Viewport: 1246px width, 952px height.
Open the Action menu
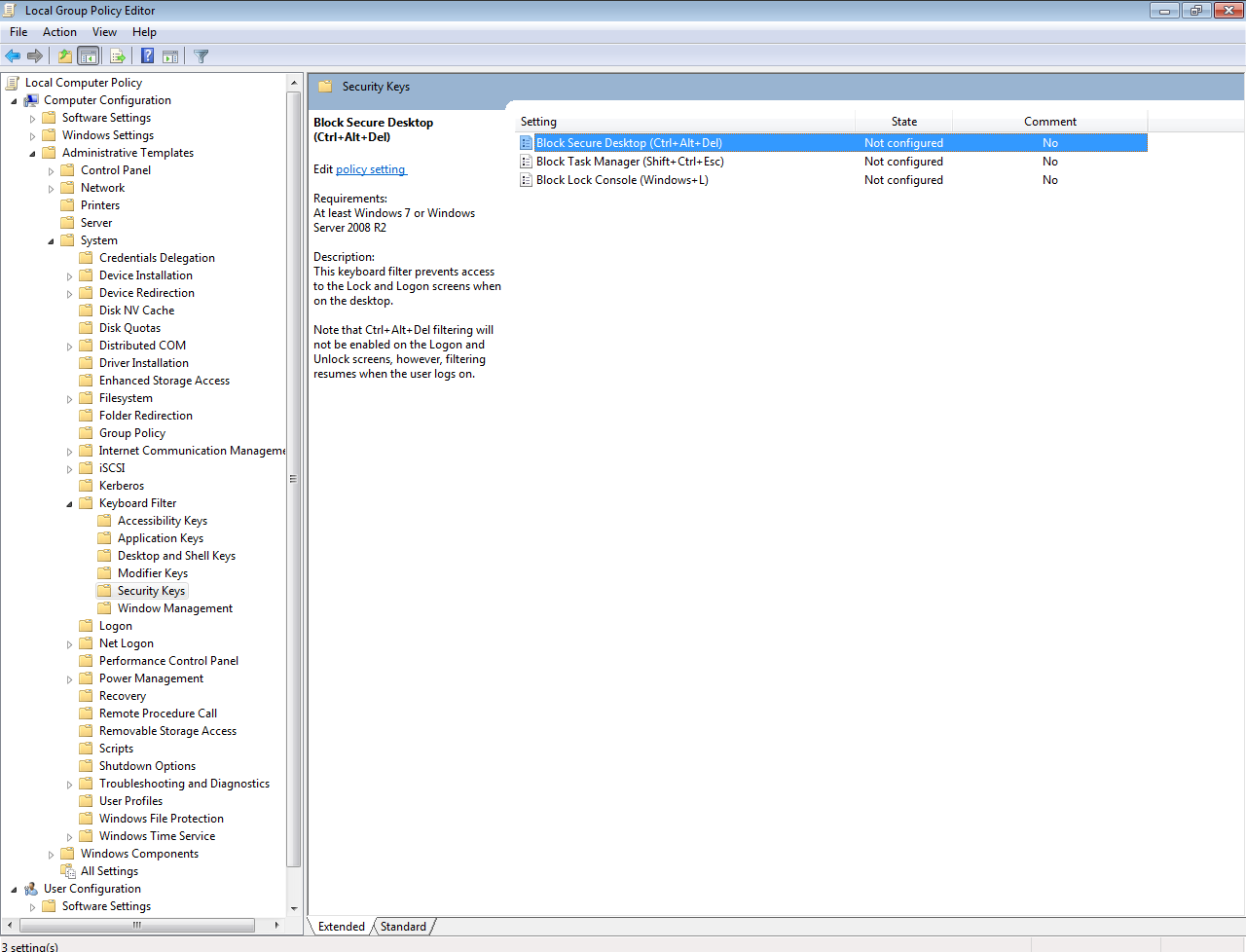click(59, 32)
